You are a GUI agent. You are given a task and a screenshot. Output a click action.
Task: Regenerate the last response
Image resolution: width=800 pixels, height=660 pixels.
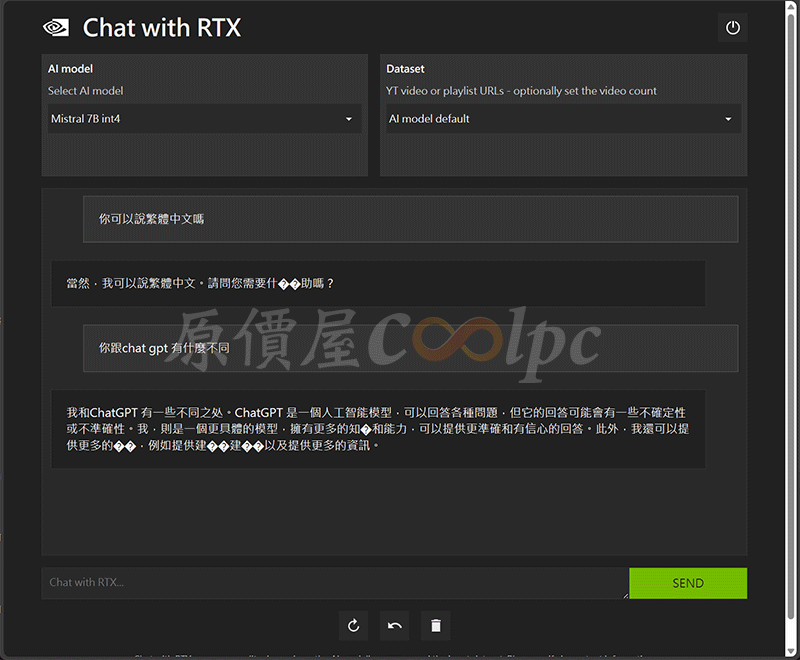click(354, 625)
